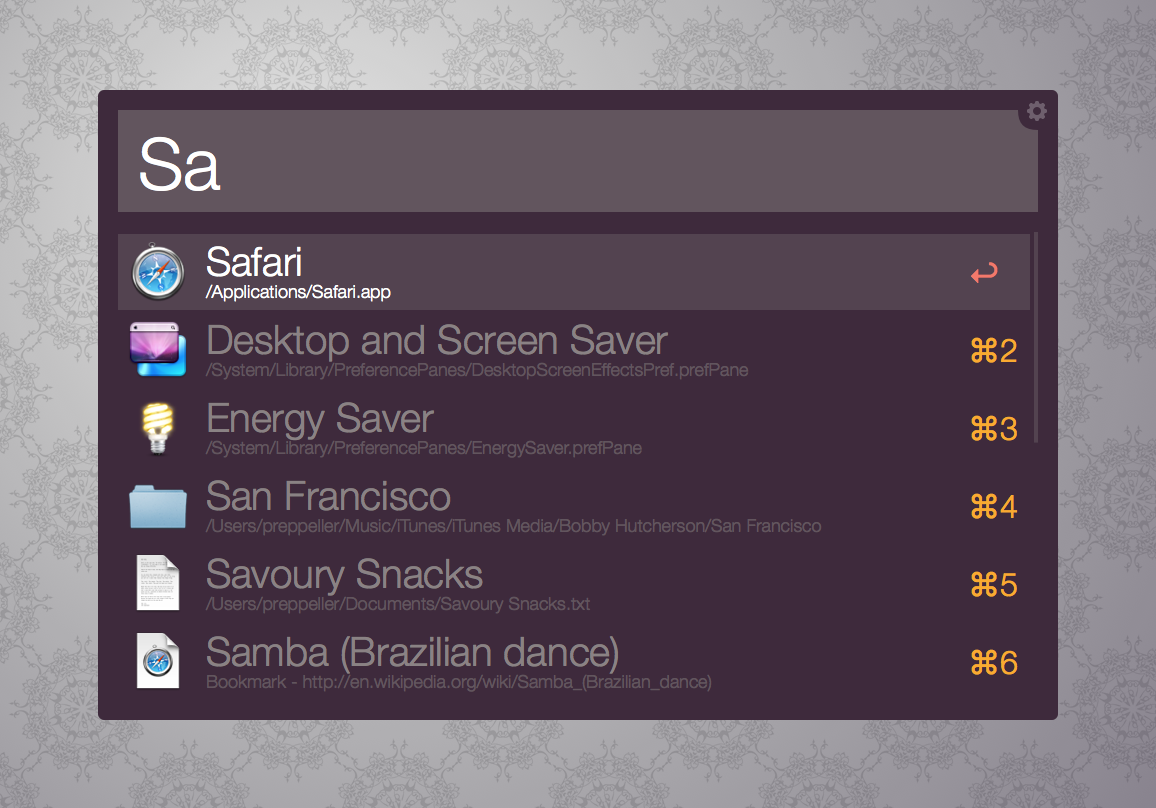
Task: Choose the Desktop and Screen Saver result
Action: point(436,341)
